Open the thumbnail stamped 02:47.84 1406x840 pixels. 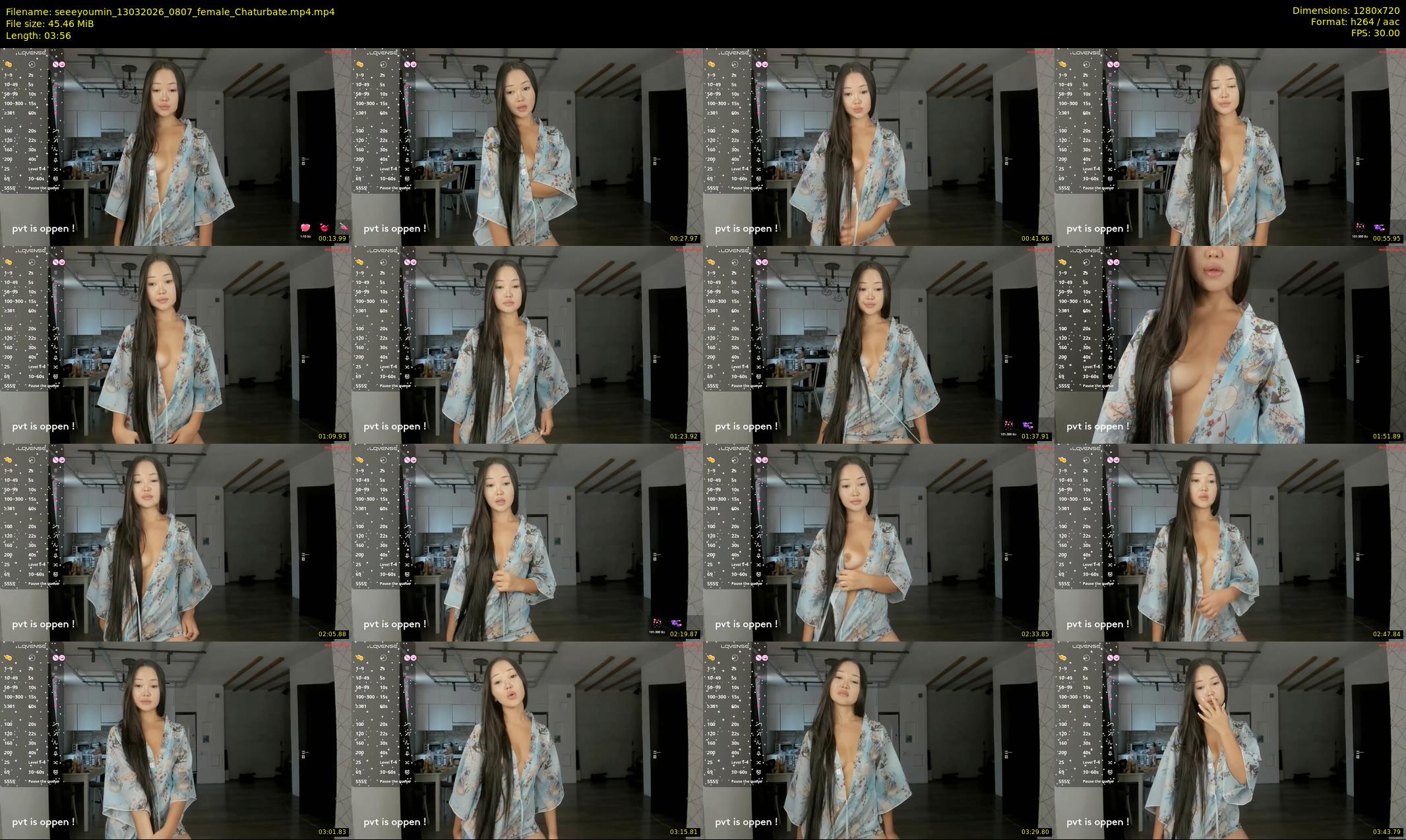(x=1230, y=543)
